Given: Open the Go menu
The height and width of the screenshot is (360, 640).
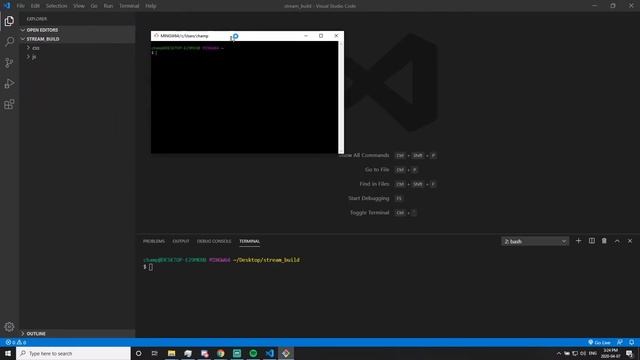Looking at the screenshot, I should tap(94, 6).
